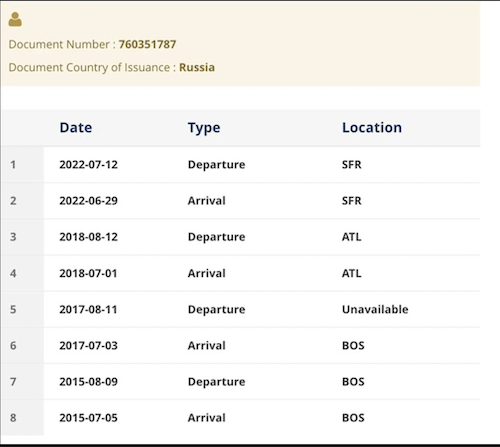
Task: Click the Russia issuance country value
Action: coord(197,67)
